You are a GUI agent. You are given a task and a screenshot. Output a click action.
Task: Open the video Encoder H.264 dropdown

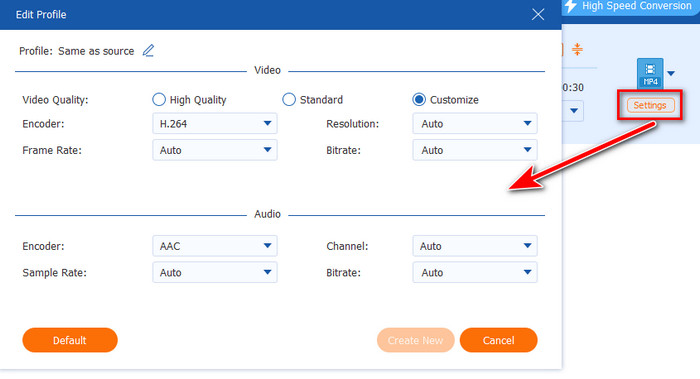pyautogui.click(x=215, y=124)
